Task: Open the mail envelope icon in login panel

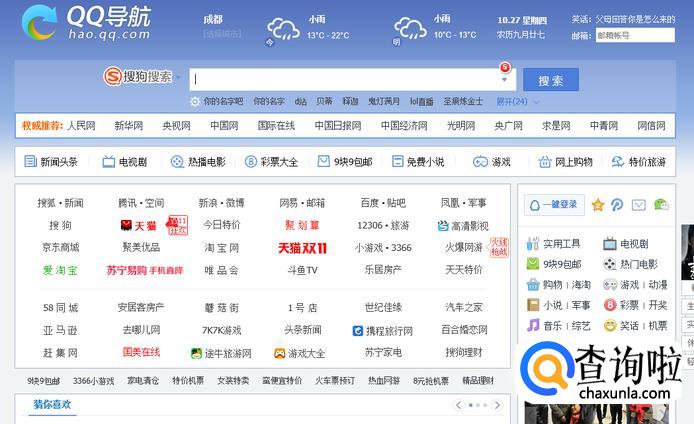Action: [x=639, y=205]
